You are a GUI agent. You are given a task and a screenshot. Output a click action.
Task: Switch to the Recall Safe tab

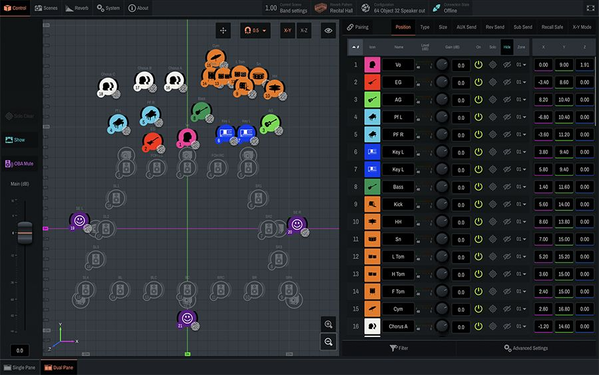click(x=552, y=27)
